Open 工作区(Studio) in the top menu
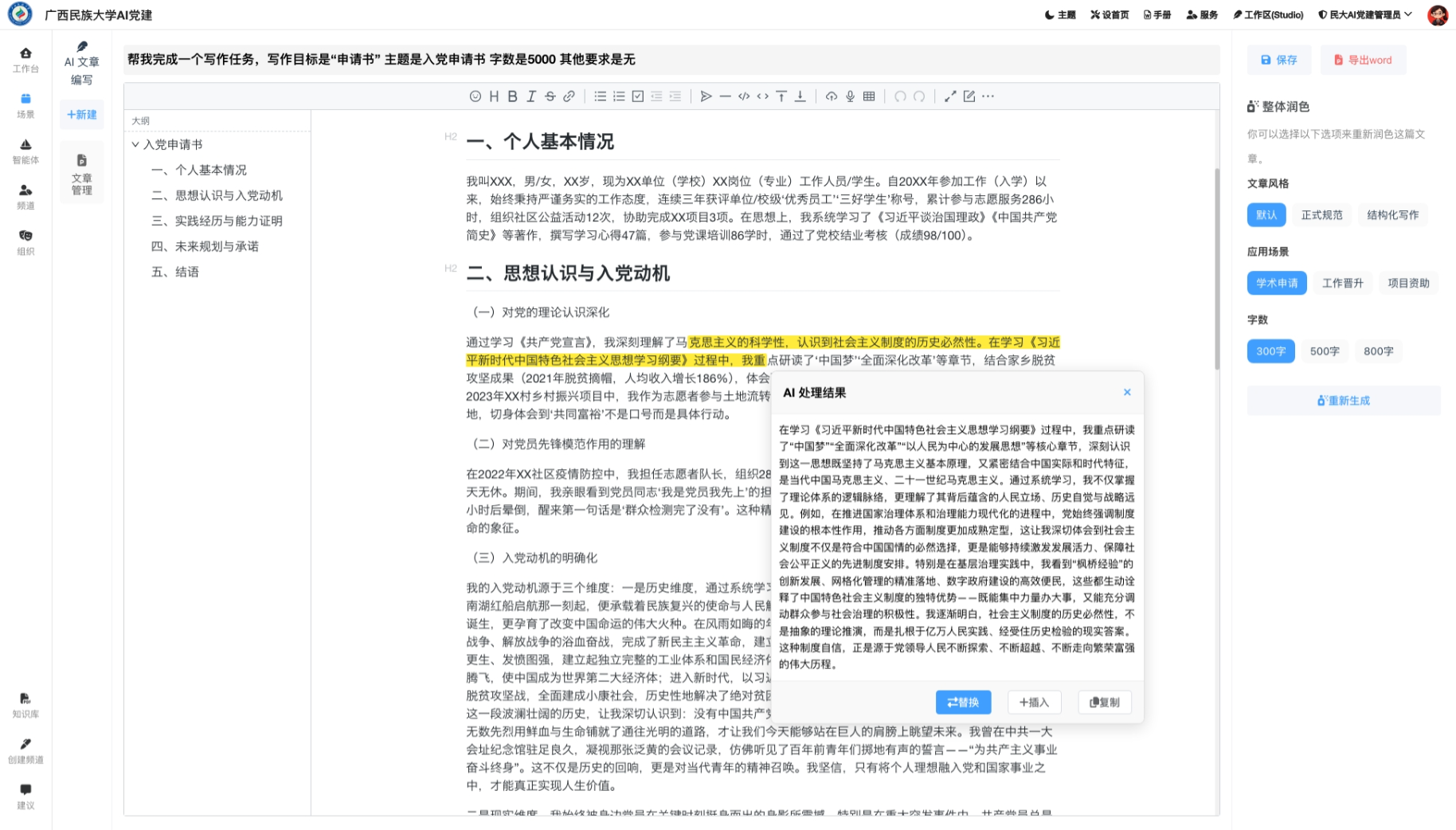The height and width of the screenshot is (830, 1456). tap(1268, 14)
